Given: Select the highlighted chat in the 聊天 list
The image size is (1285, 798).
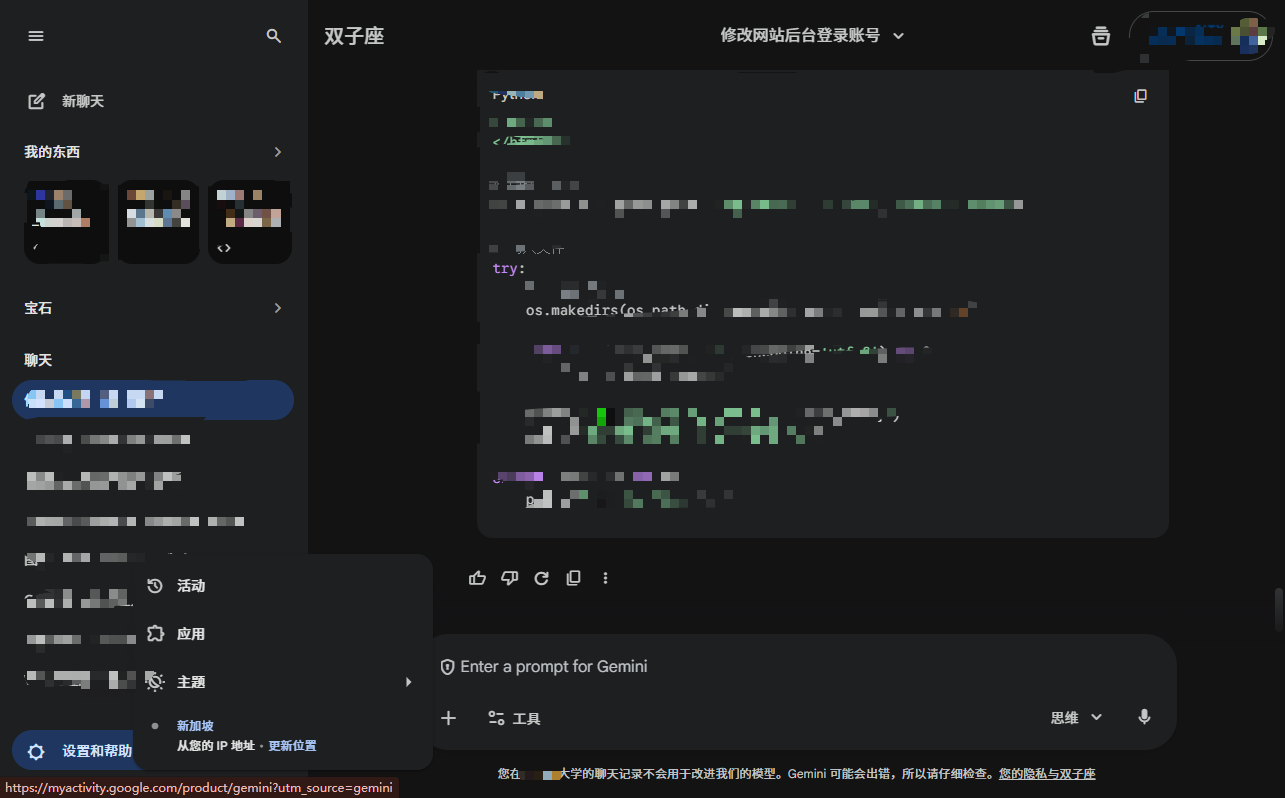Looking at the screenshot, I should [153, 400].
